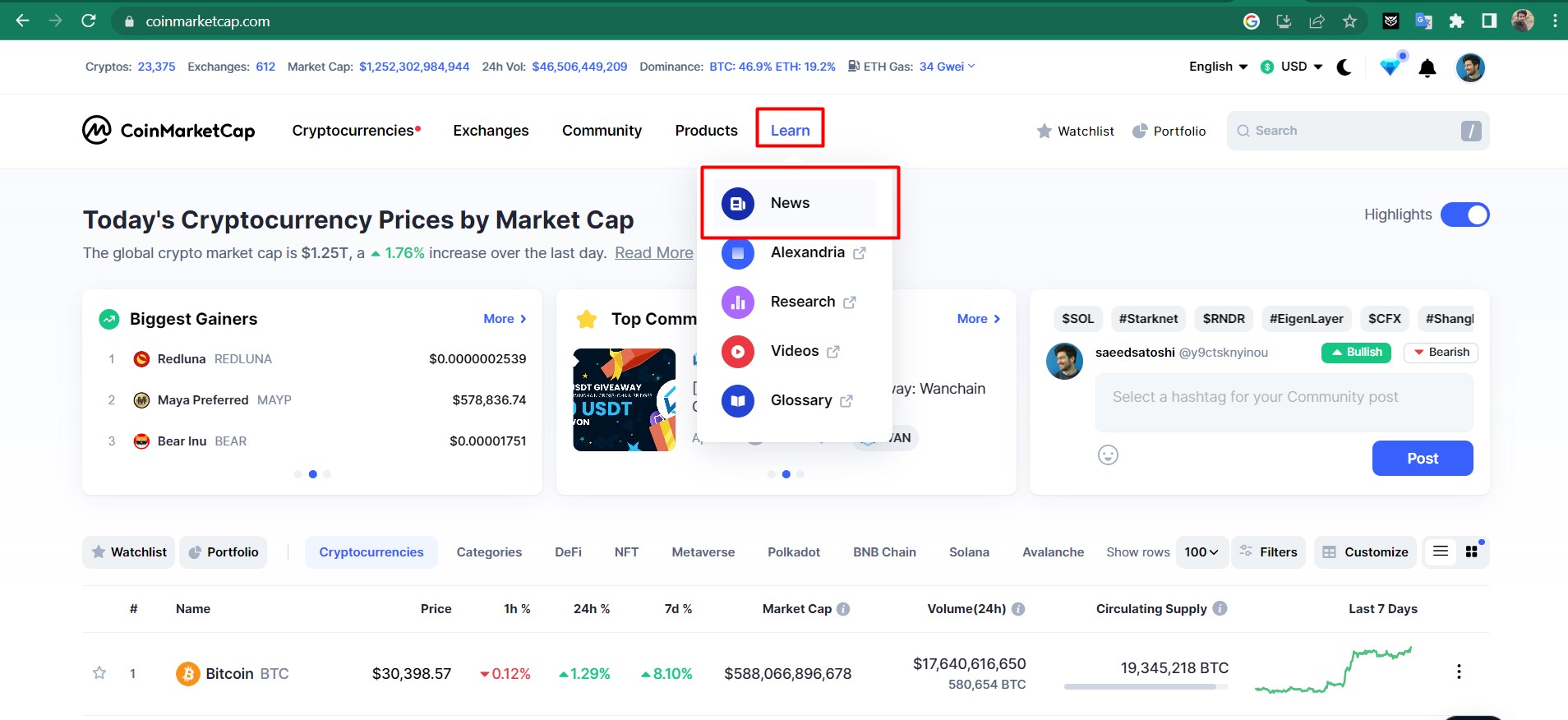
Task: Open the Products nav menu
Action: click(x=706, y=131)
